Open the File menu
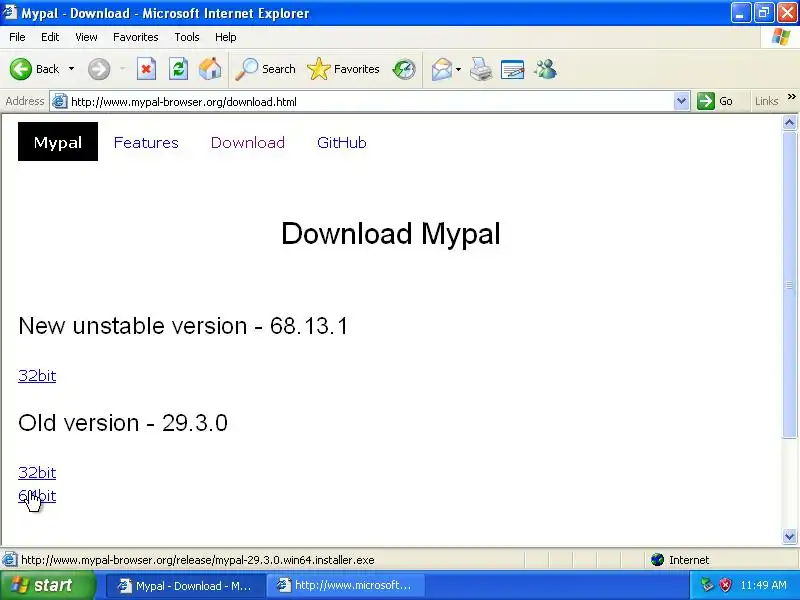Image resolution: width=800 pixels, height=600 pixels. 17,37
